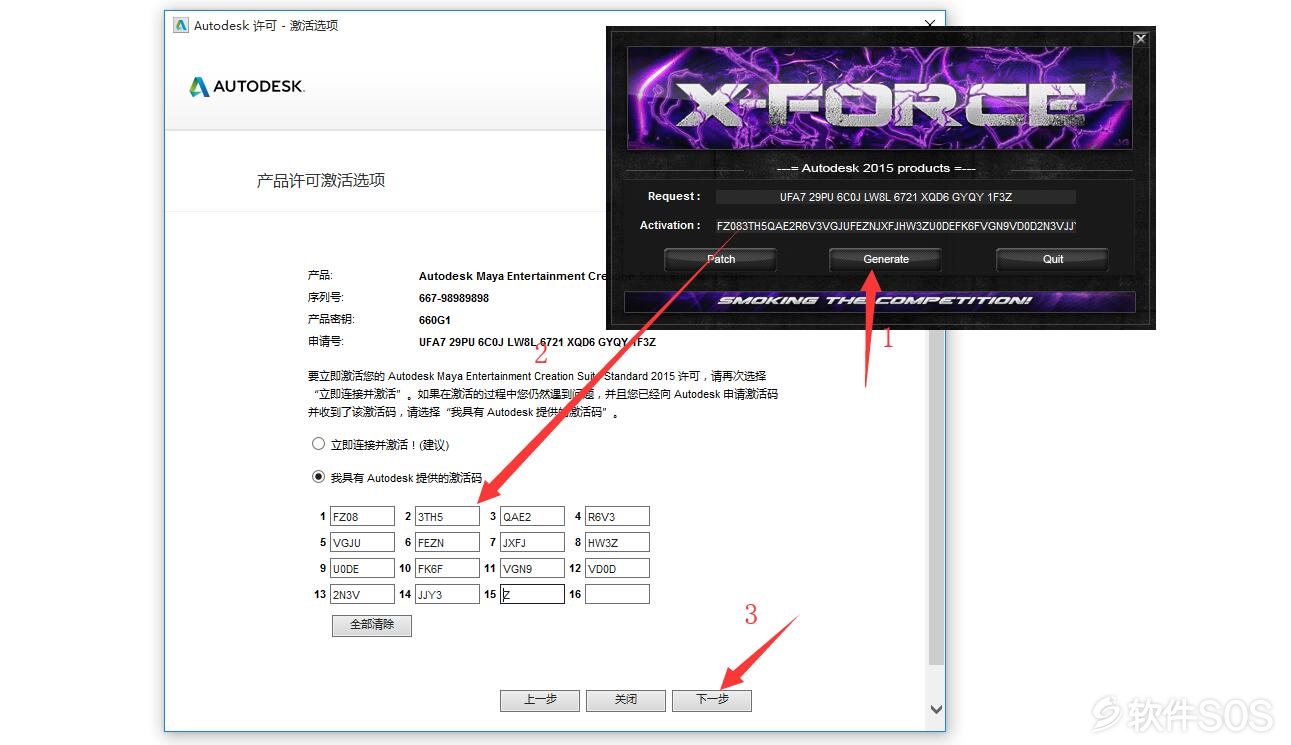Close the Autodesk licensing window
Screen dimensions: 1291x745
(930, 24)
